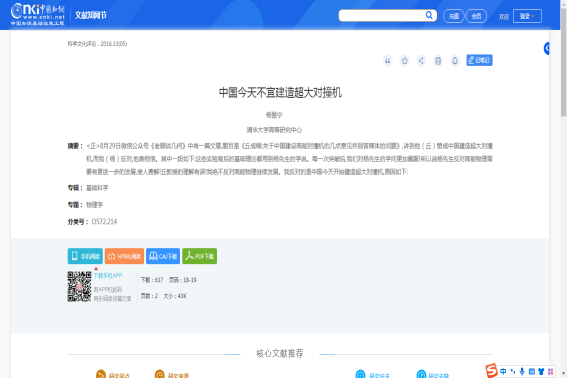The image size is (567, 378).
Task: Click the author name 杨振宁
Action: pyautogui.click(x=274, y=115)
